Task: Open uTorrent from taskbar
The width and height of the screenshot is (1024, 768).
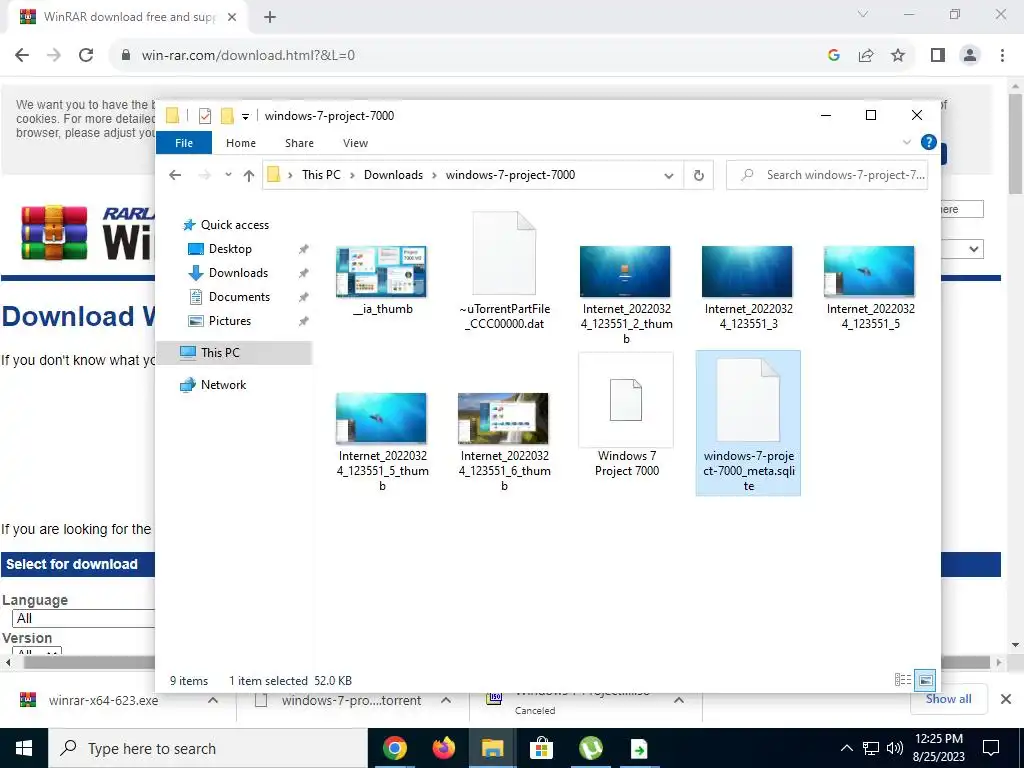Action: [x=590, y=748]
